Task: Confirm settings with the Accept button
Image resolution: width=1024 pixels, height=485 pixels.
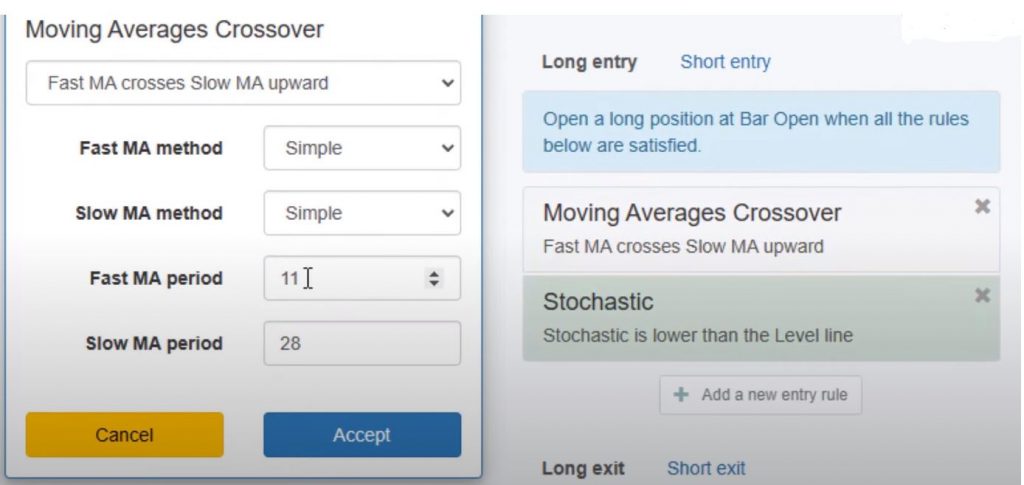Action: [x=362, y=435]
